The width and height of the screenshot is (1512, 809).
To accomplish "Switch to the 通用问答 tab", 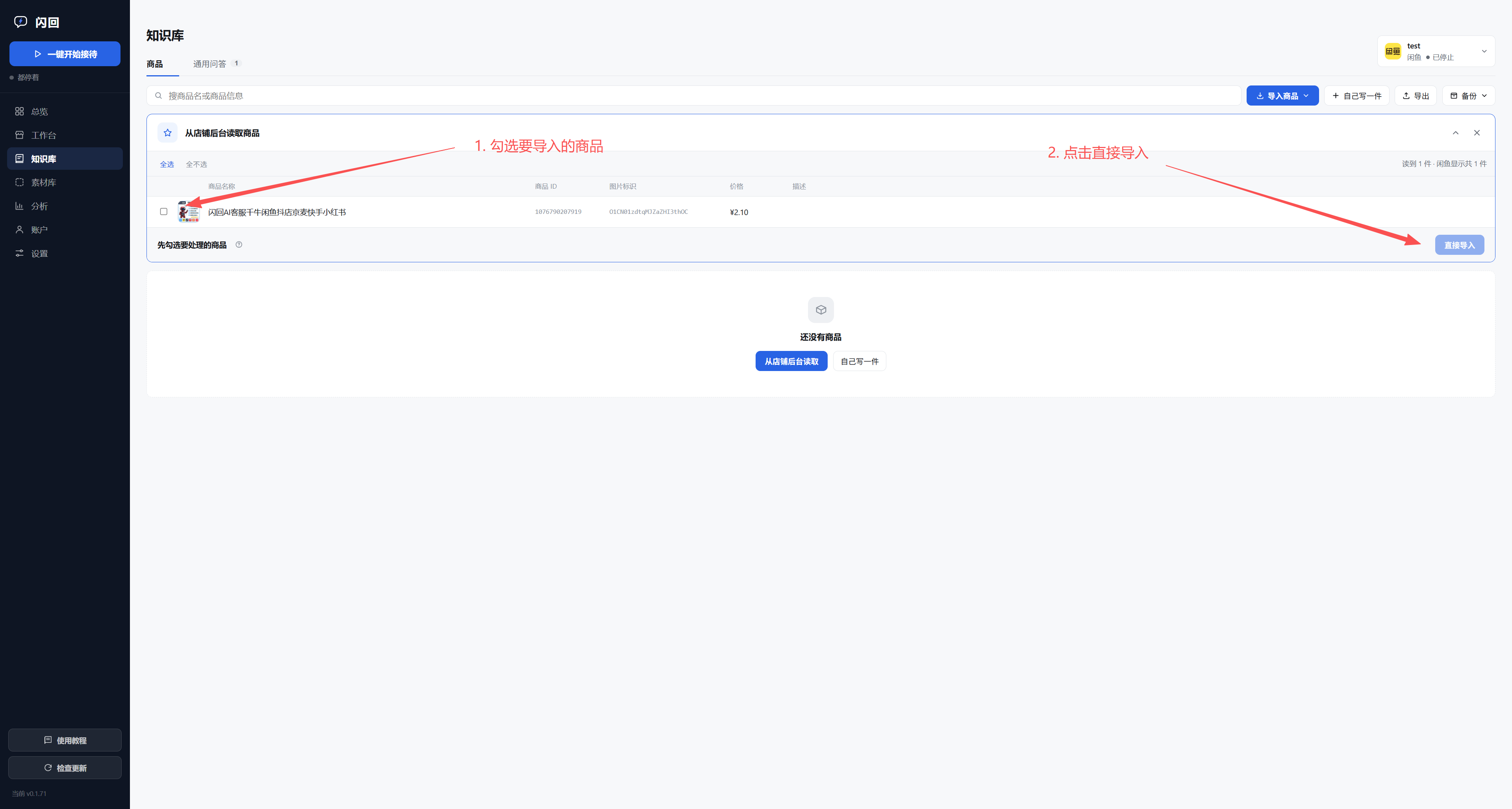I will pos(217,64).
